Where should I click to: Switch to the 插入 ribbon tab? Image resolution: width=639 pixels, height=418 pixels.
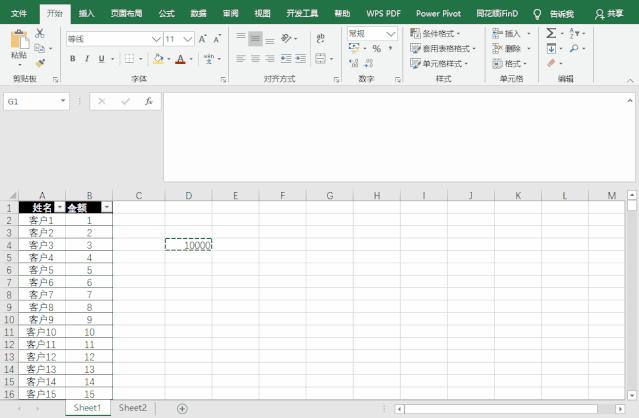tap(86, 13)
